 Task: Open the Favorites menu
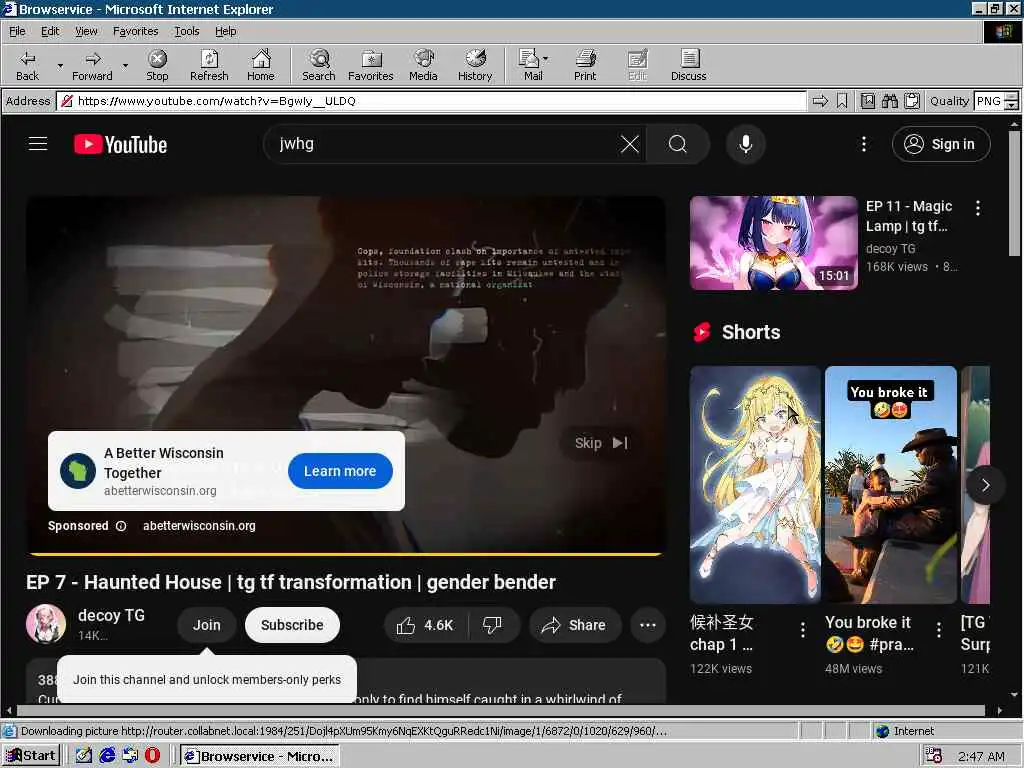pyautogui.click(x=135, y=31)
